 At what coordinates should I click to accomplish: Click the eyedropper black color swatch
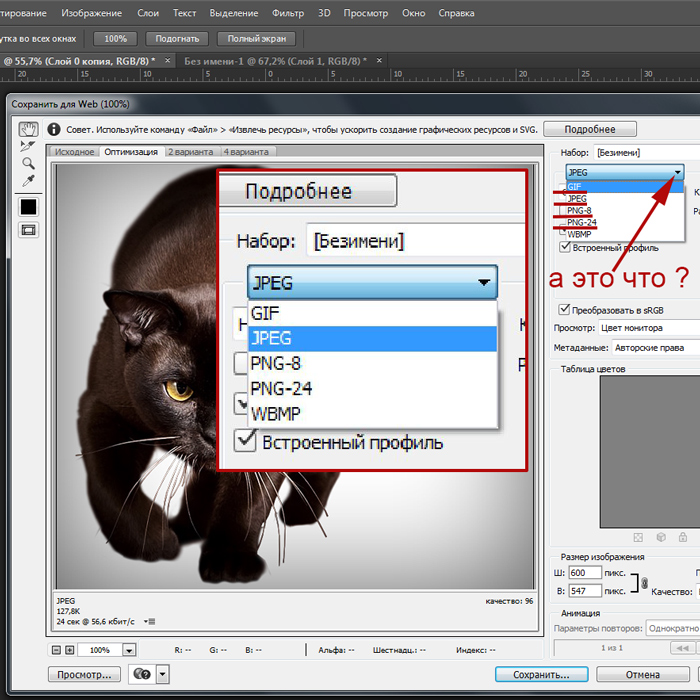[x=29, y=207]
